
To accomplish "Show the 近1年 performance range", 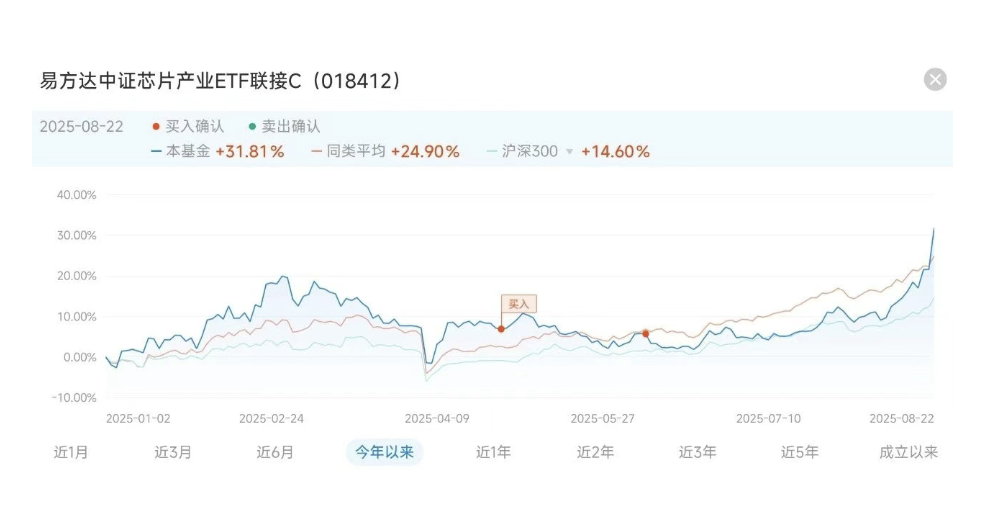I will 493,452.
